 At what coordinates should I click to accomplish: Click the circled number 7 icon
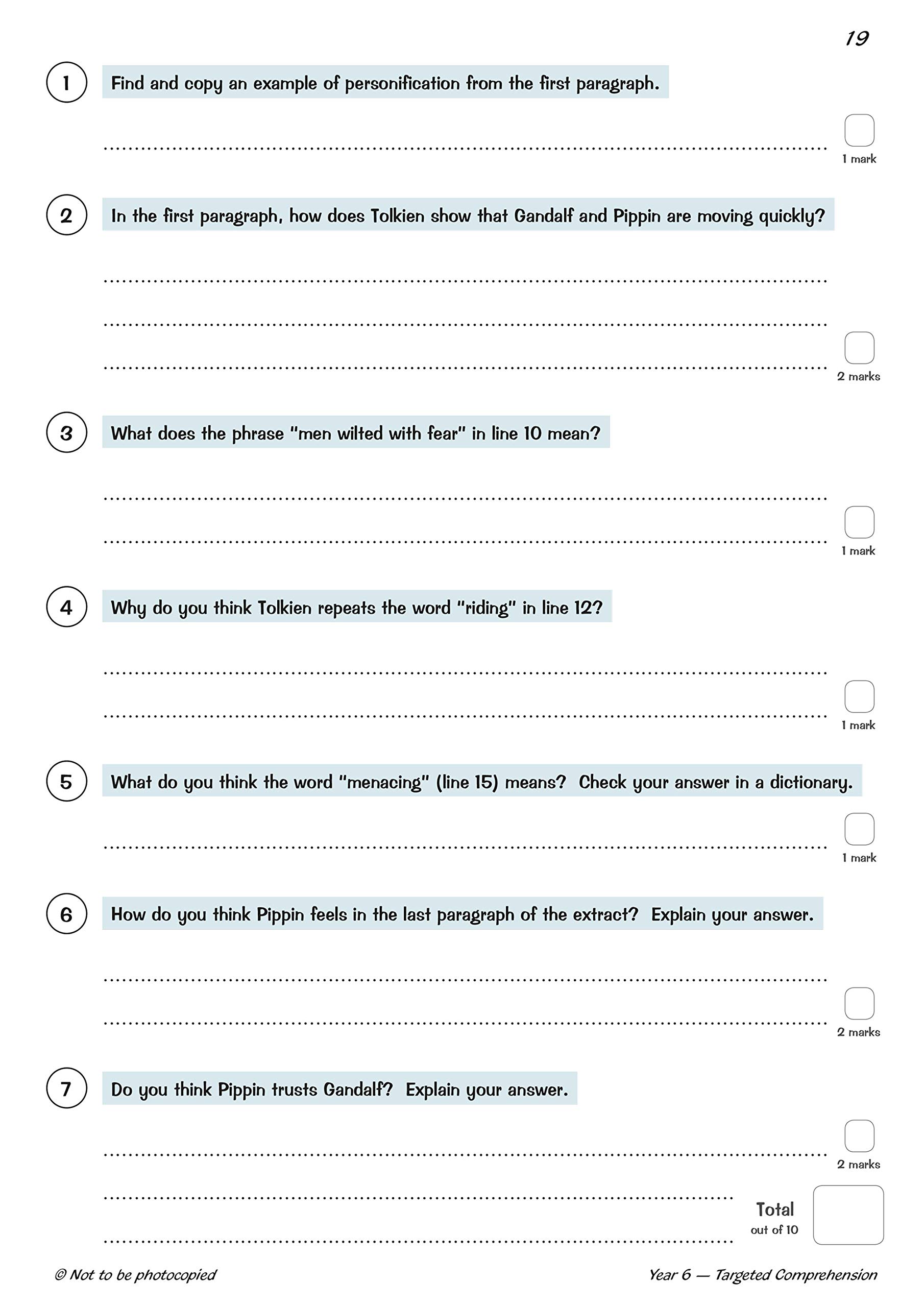click(66, 1088)
